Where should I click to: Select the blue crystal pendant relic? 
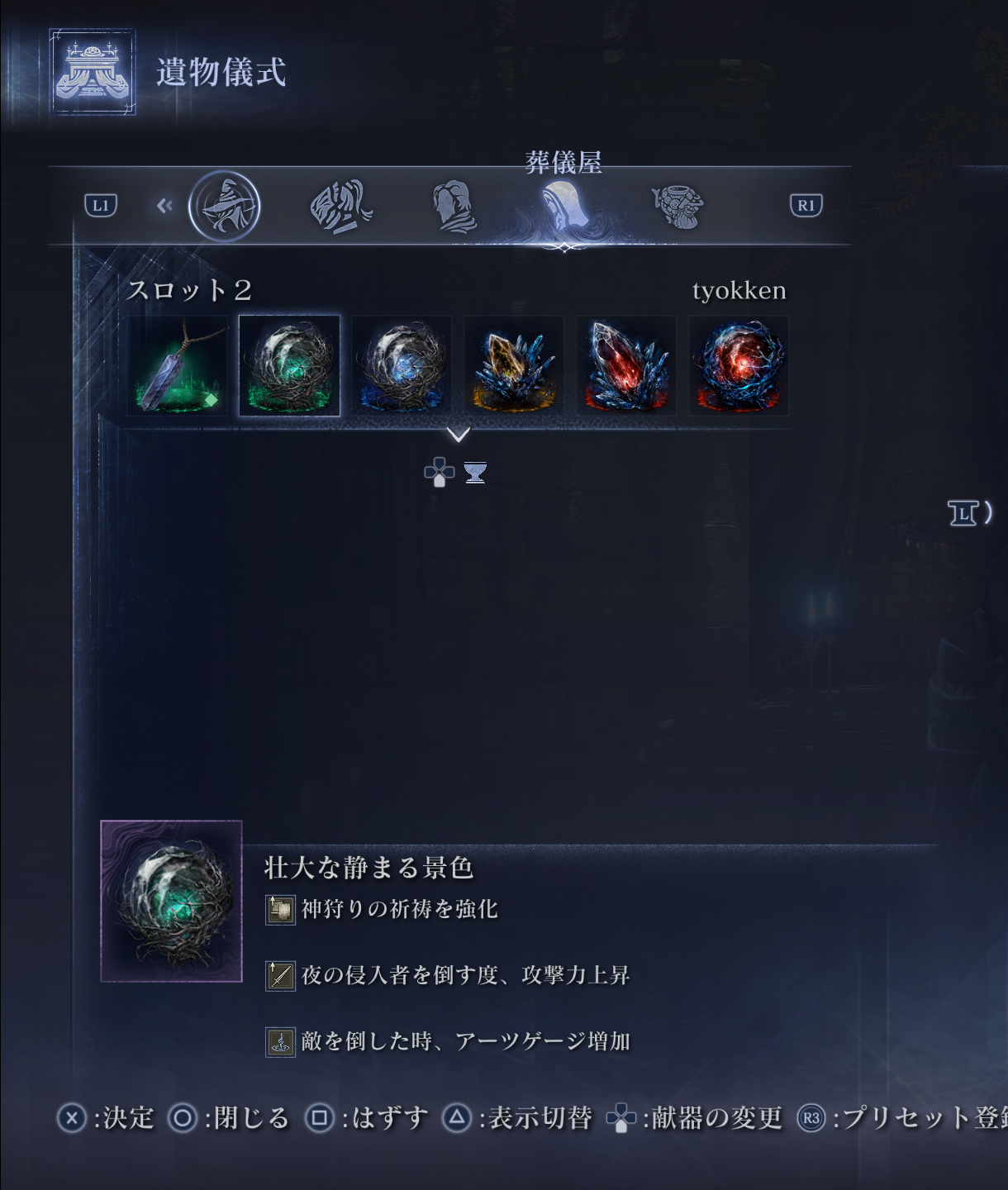pos(177,365)
